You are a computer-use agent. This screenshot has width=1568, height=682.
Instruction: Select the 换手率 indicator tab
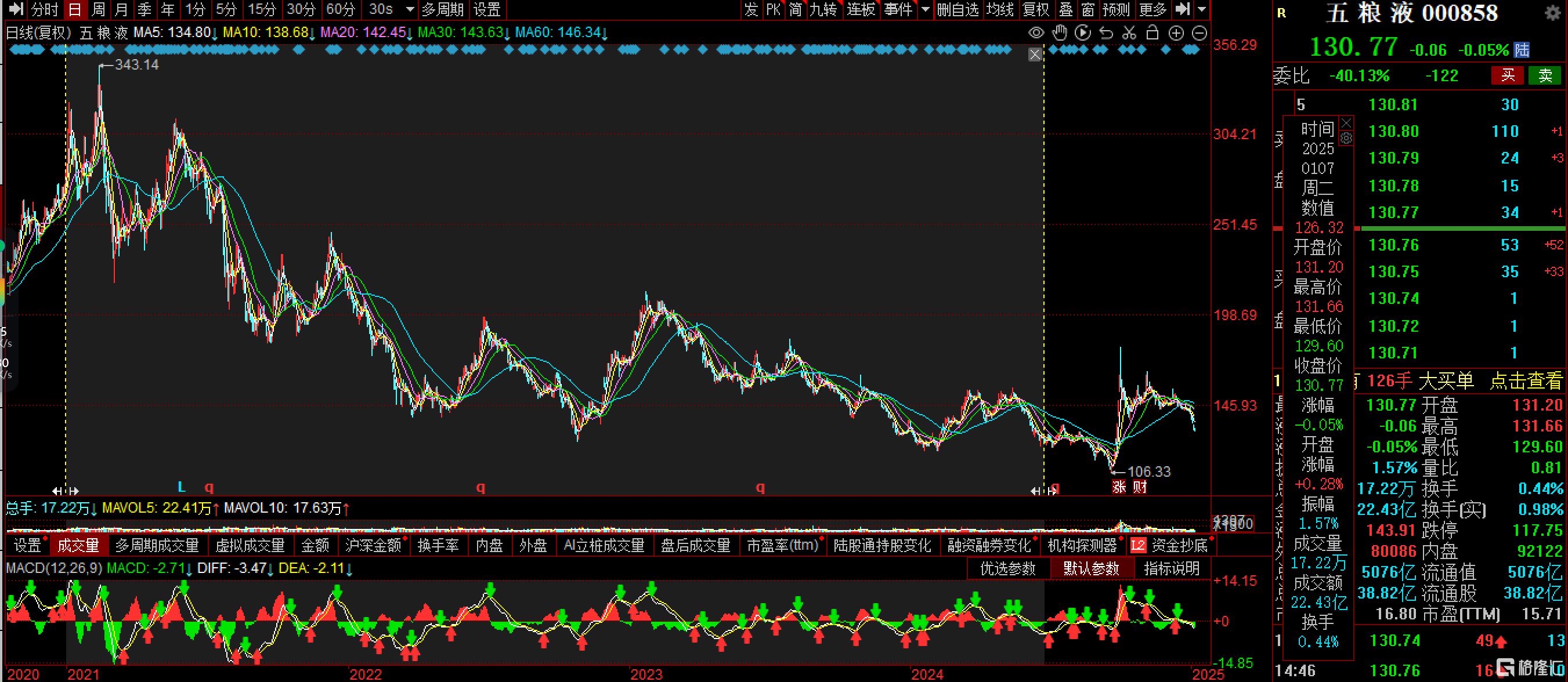coord(438,545)
